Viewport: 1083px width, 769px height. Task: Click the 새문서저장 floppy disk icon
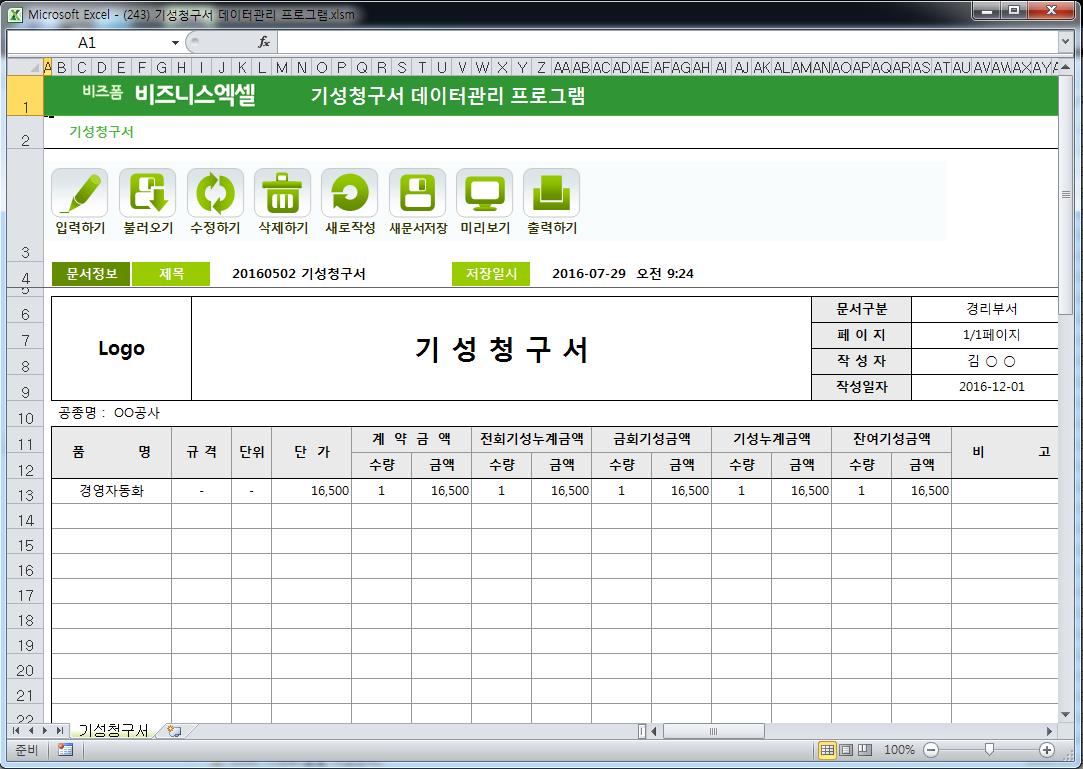(417, 192)
